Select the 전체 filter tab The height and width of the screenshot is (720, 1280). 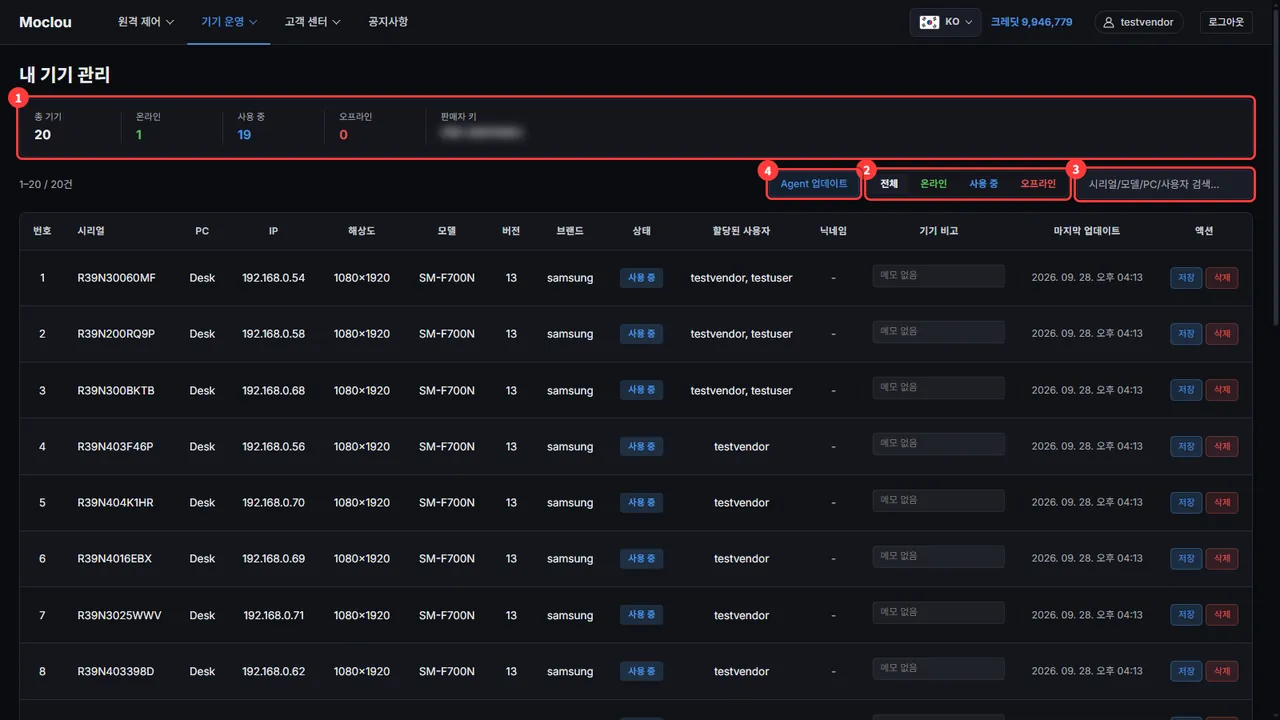889,184
